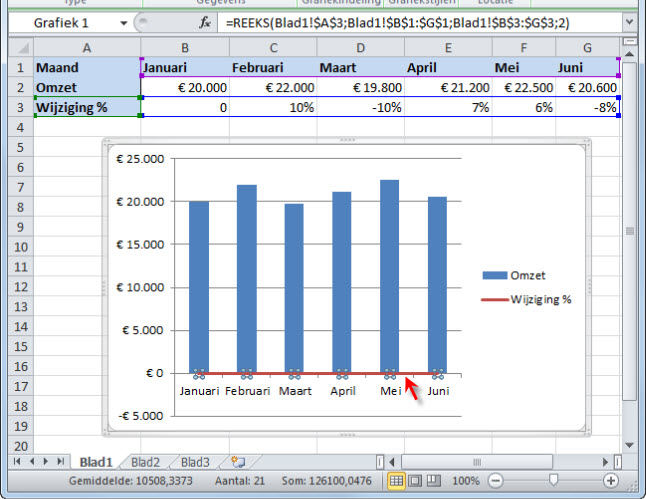Switch to Normal view in status bar
646x499 pixels.
396,480
